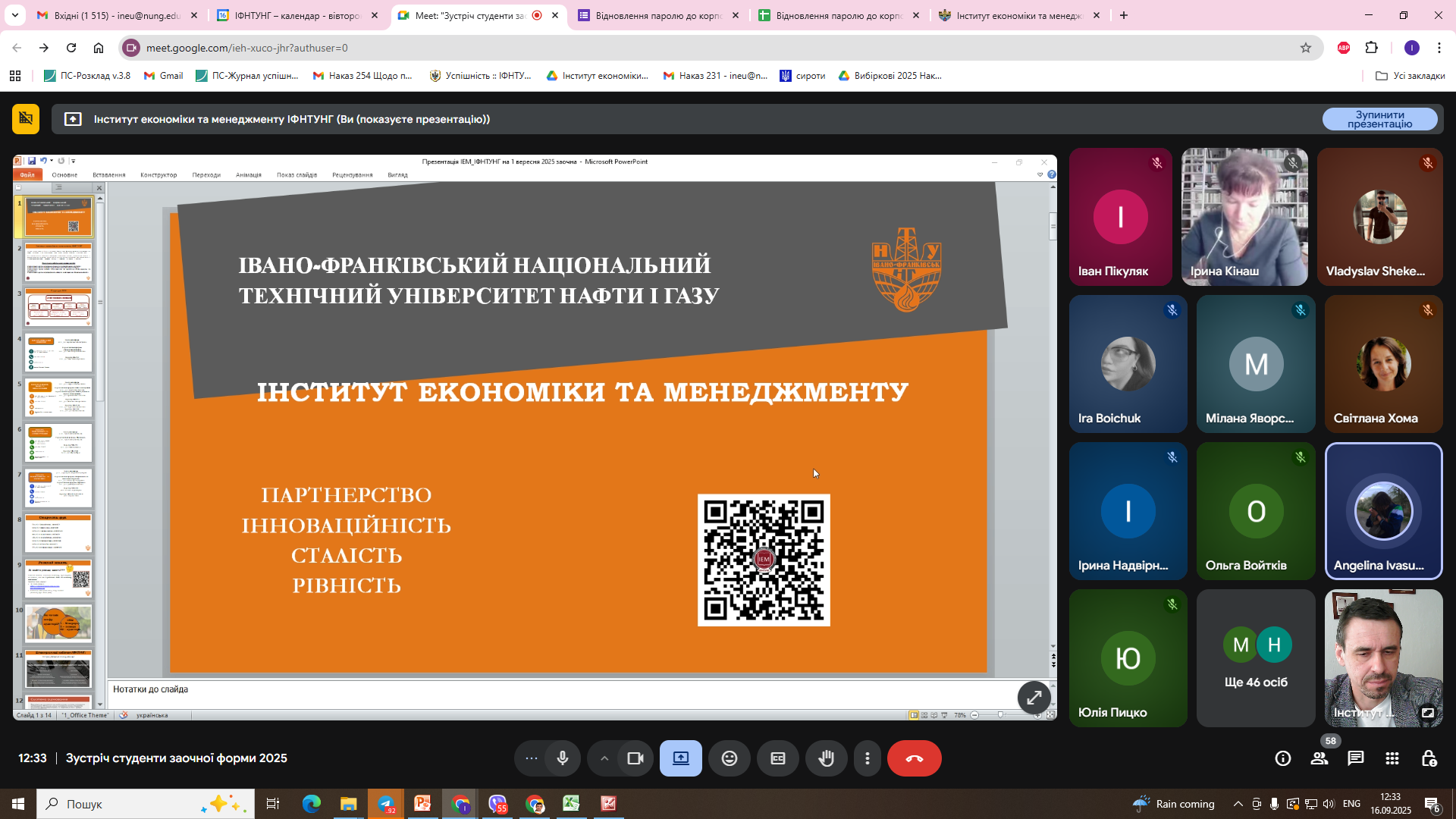Open the meeting details info icon
The image size is (1456, 819).
pos(1283,758)
